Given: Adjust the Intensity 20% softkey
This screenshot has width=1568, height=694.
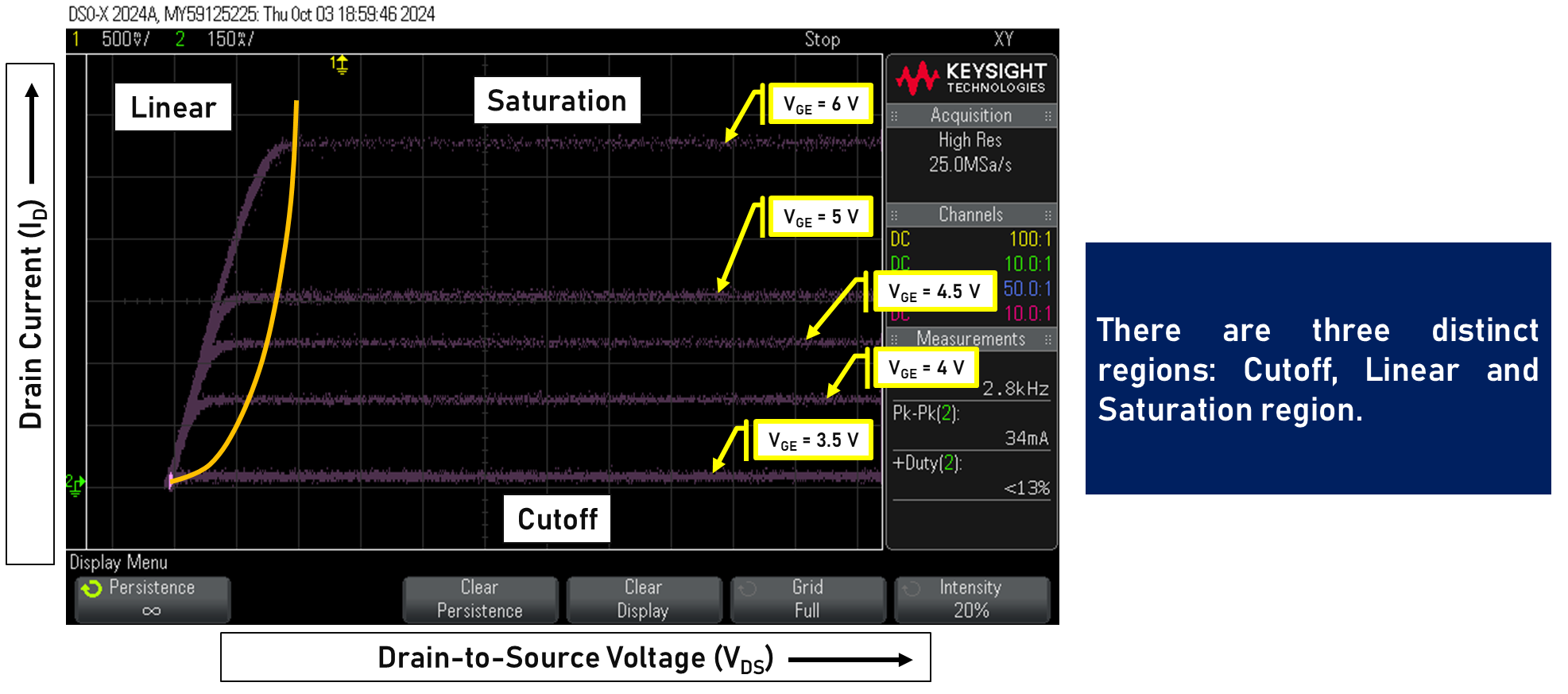Looking at the screenshot, I should point(972,599).
